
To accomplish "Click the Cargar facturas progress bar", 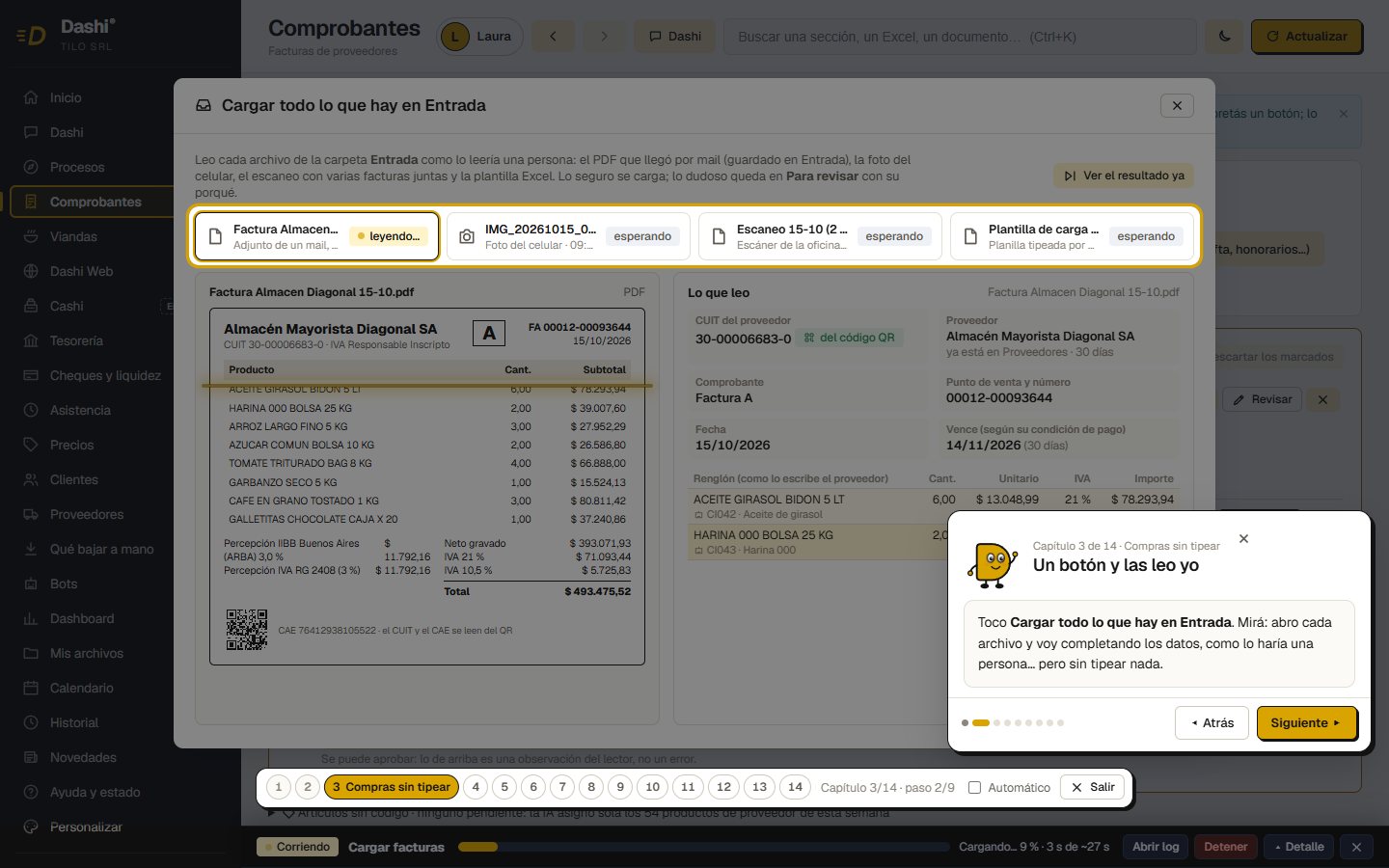I will coord(704,847).
